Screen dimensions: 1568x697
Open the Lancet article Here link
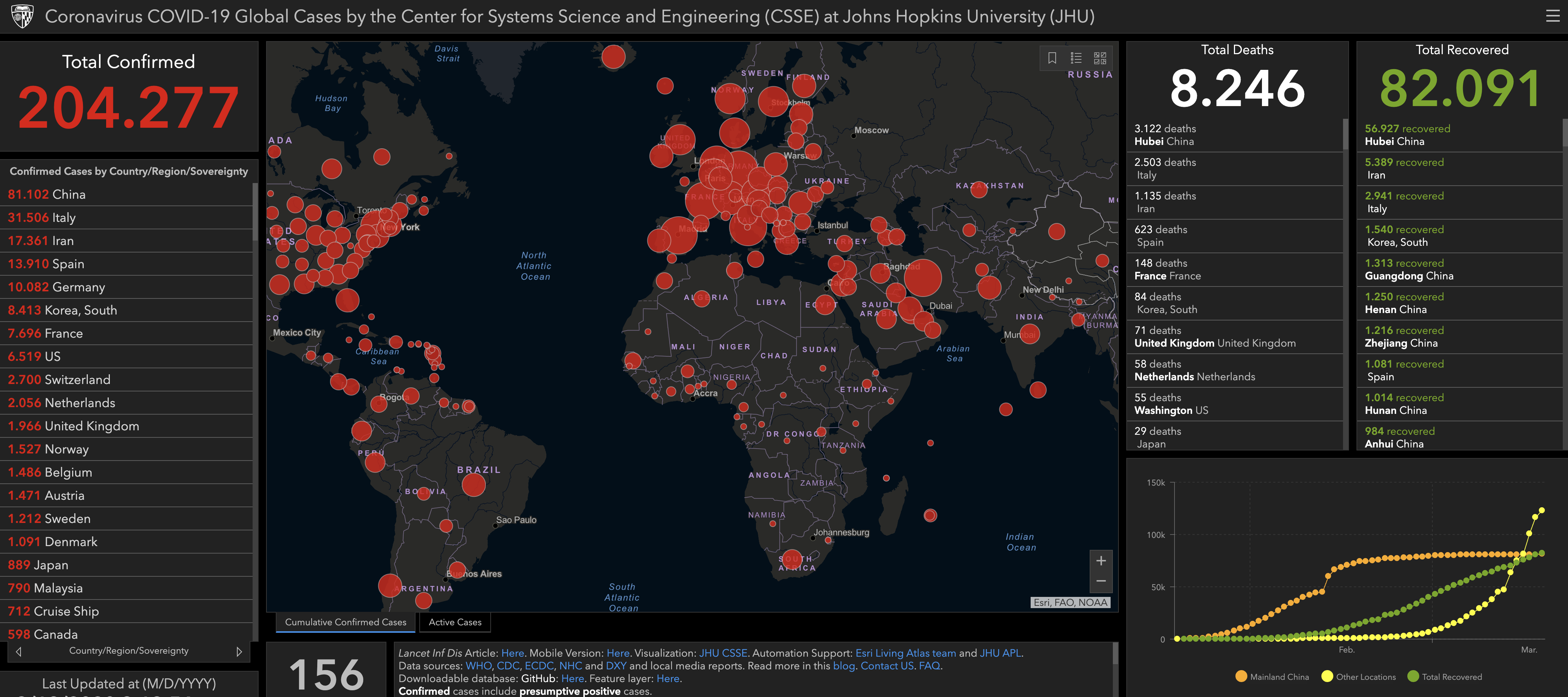click(x=513, y=653)
